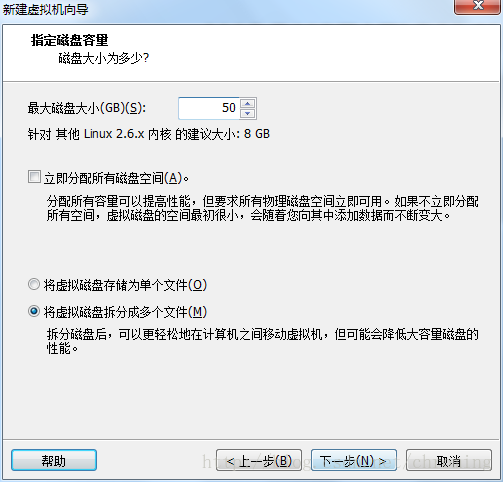503x482 pixels.
Task: Click the 存储为单个文件(O) option label
Action: click(125, 285)
